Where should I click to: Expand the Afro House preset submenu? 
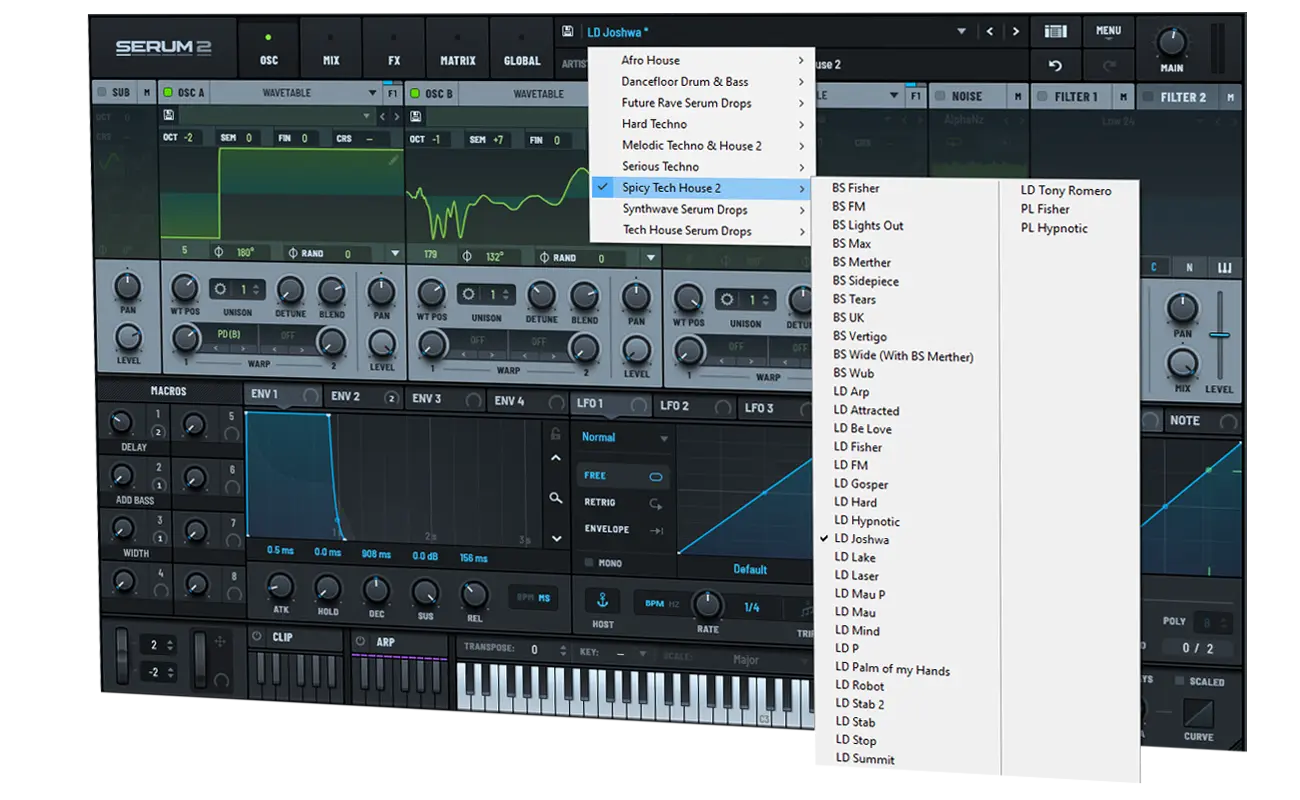[702, 60]
